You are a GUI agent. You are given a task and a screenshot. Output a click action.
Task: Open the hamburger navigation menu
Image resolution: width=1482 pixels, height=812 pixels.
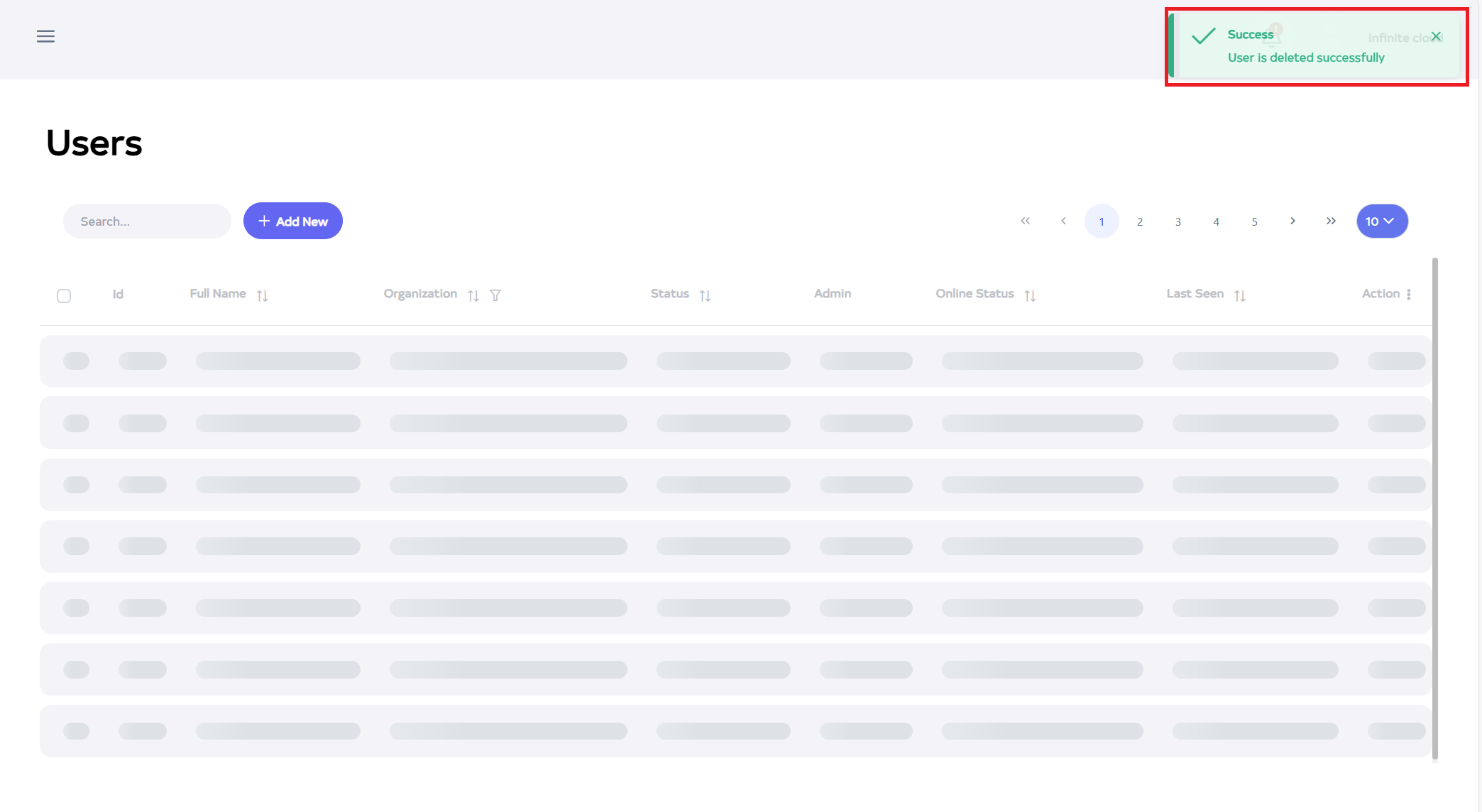tap(45, 36)
